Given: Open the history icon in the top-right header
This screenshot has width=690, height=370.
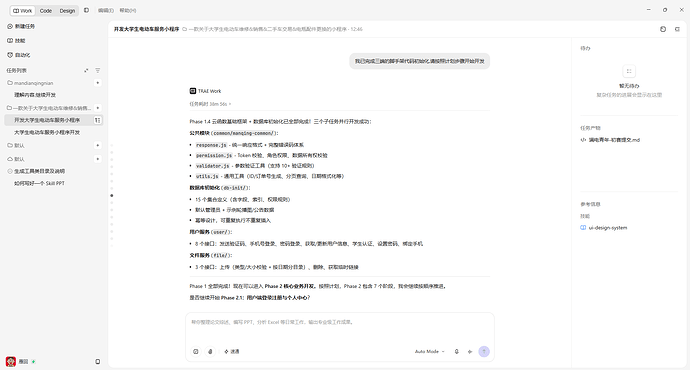Looking at the screenshot, I should point(663,29).
